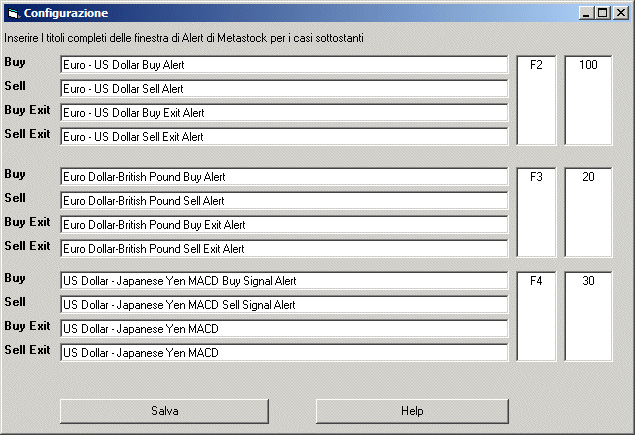The image size is (635, 435).
Task: Click the Configurazione title bar app icon
Action: tap(12, 13)
